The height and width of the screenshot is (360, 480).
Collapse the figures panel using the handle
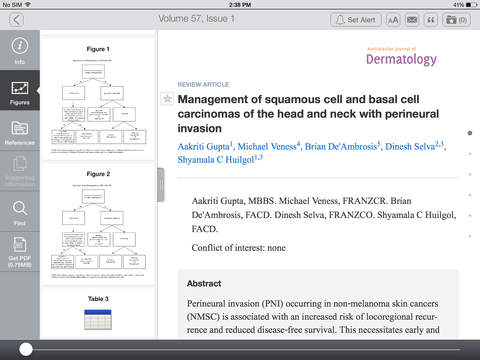161,185
